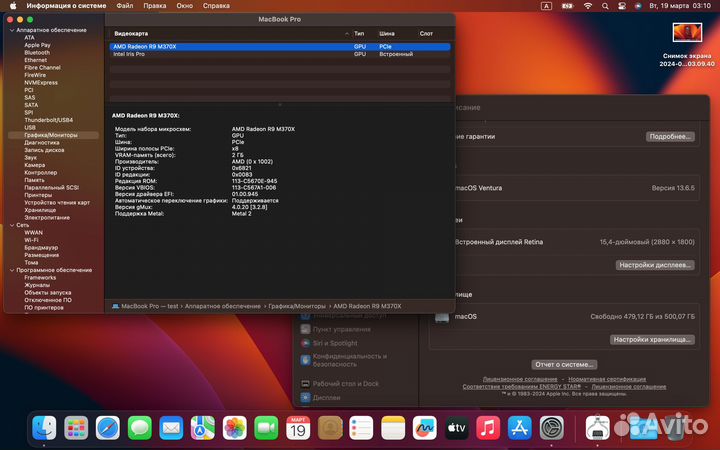Click the Wi-Fi status icon in menu bar

[588, 6]
